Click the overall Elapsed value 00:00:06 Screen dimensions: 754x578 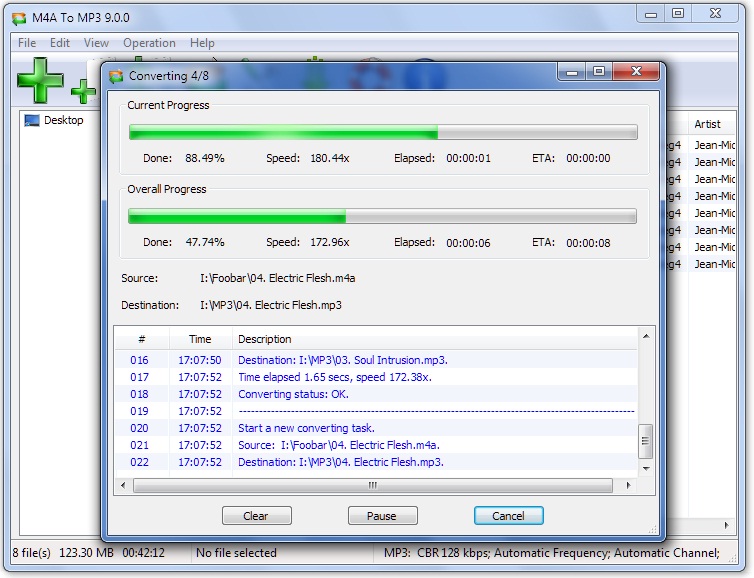click(468, 243)
